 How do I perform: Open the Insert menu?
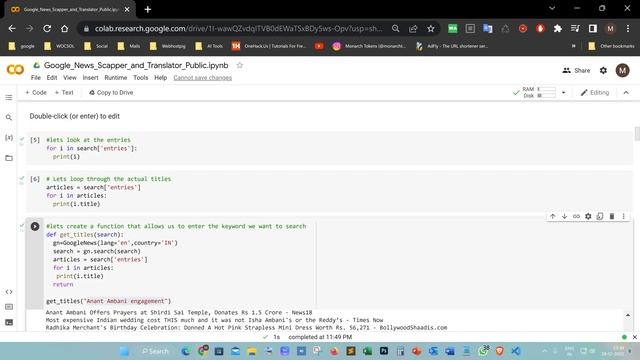tap(91, 78)
